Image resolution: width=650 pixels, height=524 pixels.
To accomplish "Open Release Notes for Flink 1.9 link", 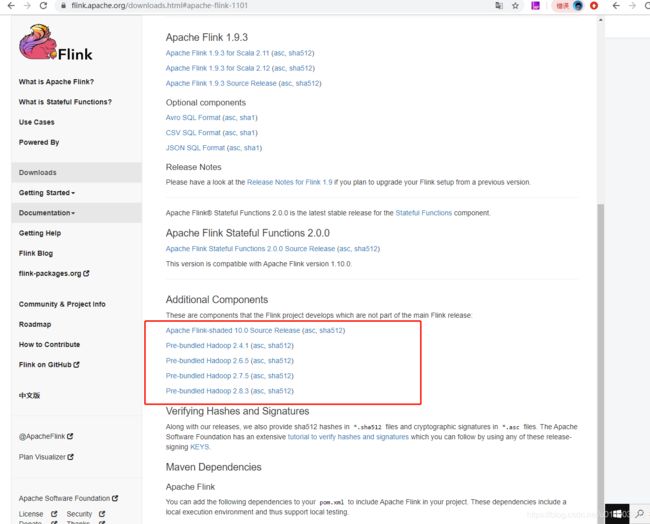I will 290,182.
